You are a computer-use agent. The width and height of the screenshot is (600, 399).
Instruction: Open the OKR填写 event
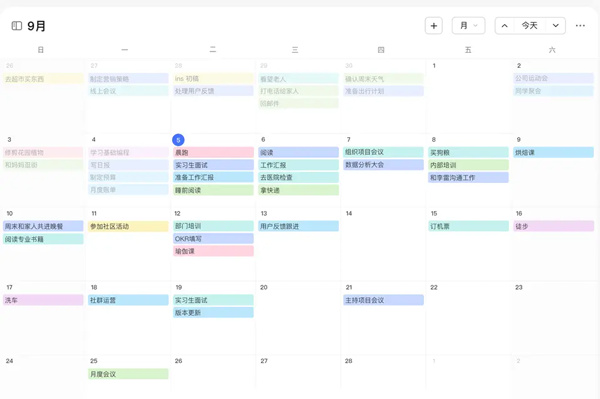(213, 238)
